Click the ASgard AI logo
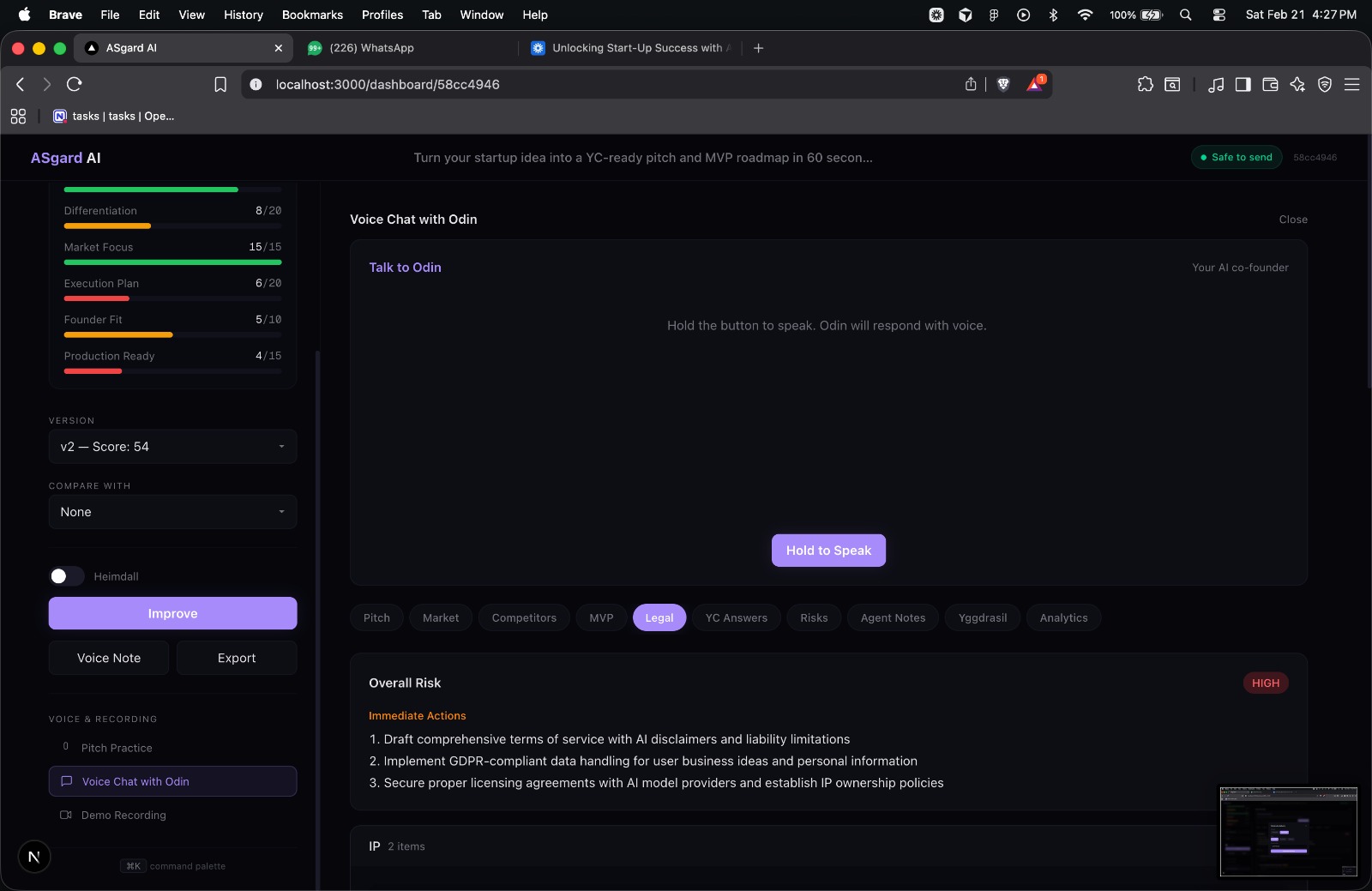 click(x=66, y=158)
